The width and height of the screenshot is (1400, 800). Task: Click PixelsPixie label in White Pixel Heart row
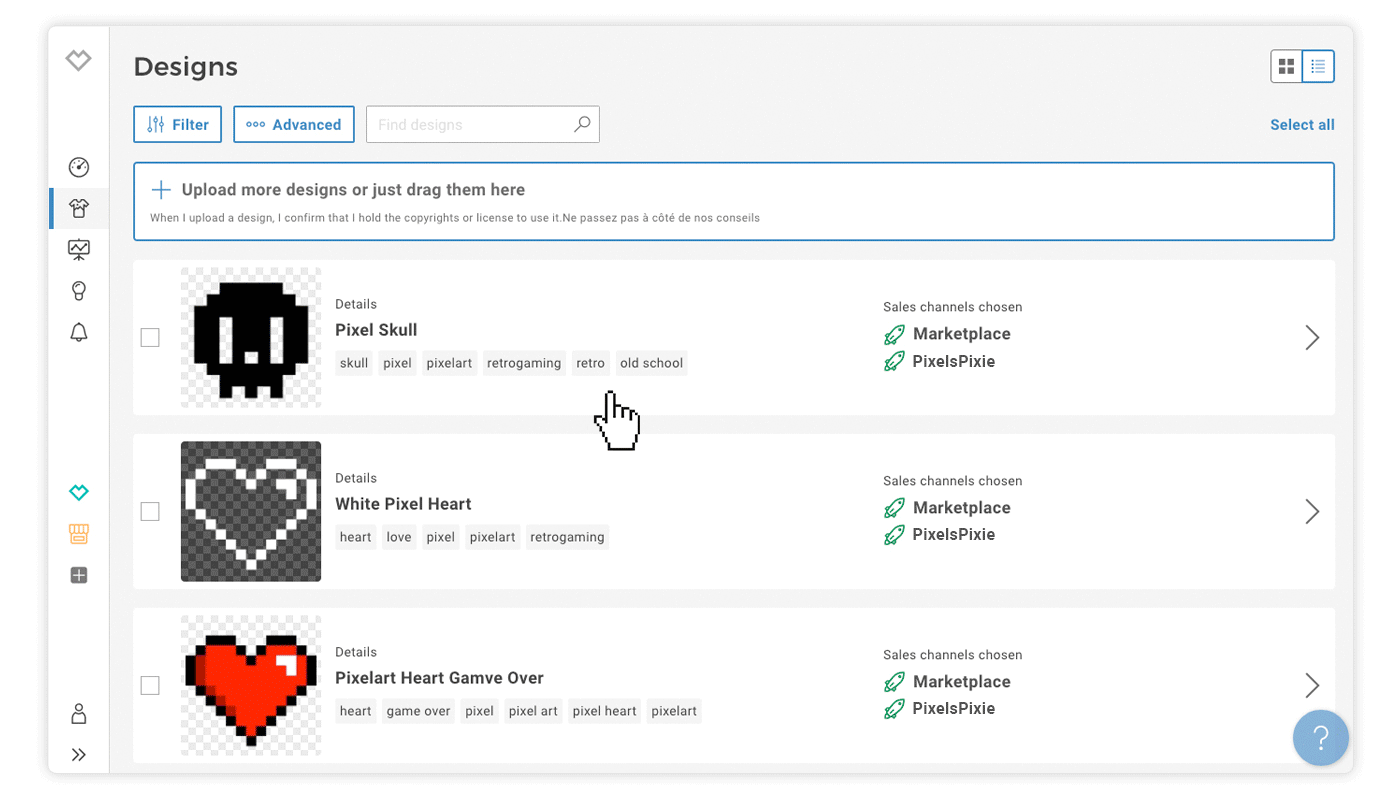954,535
